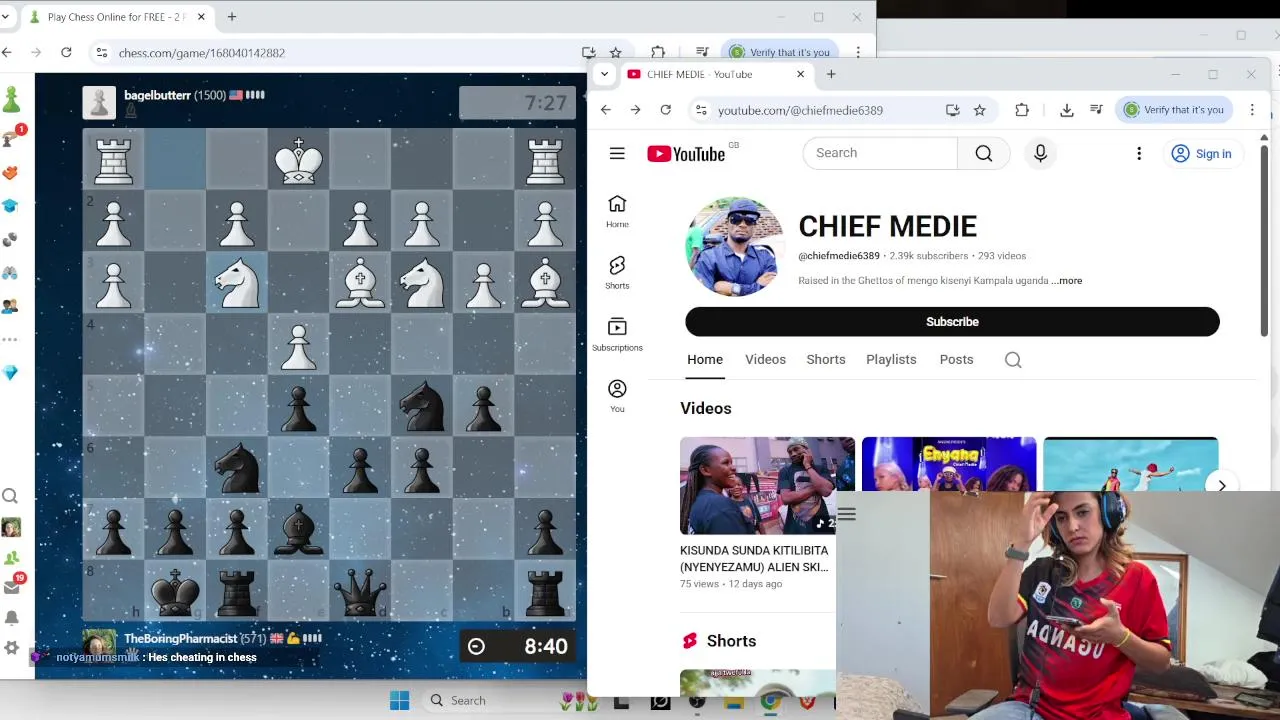Open site info icon in chess.com address bar
The width and height of the screenshot is (1280, 720).
point(101,52)
